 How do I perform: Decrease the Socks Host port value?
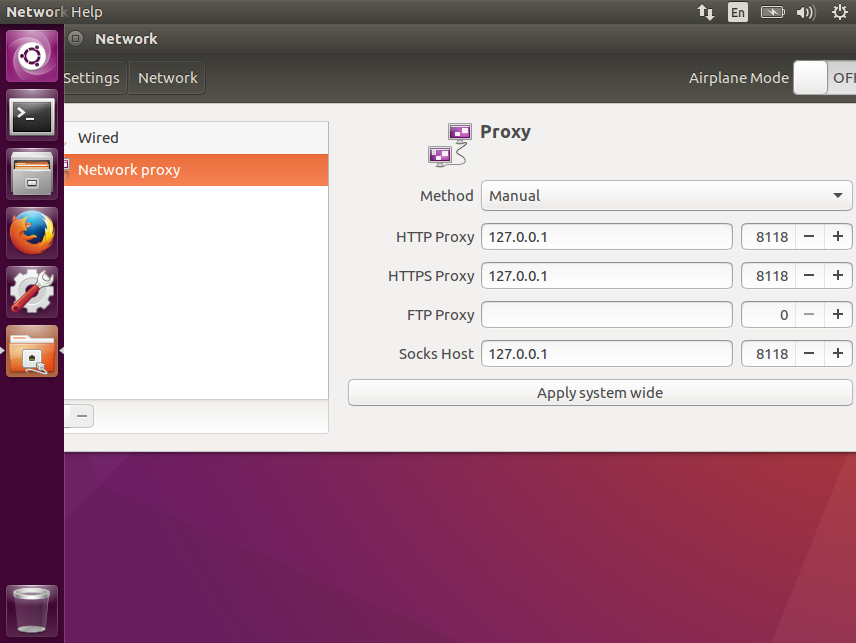[x=809, y=354]
